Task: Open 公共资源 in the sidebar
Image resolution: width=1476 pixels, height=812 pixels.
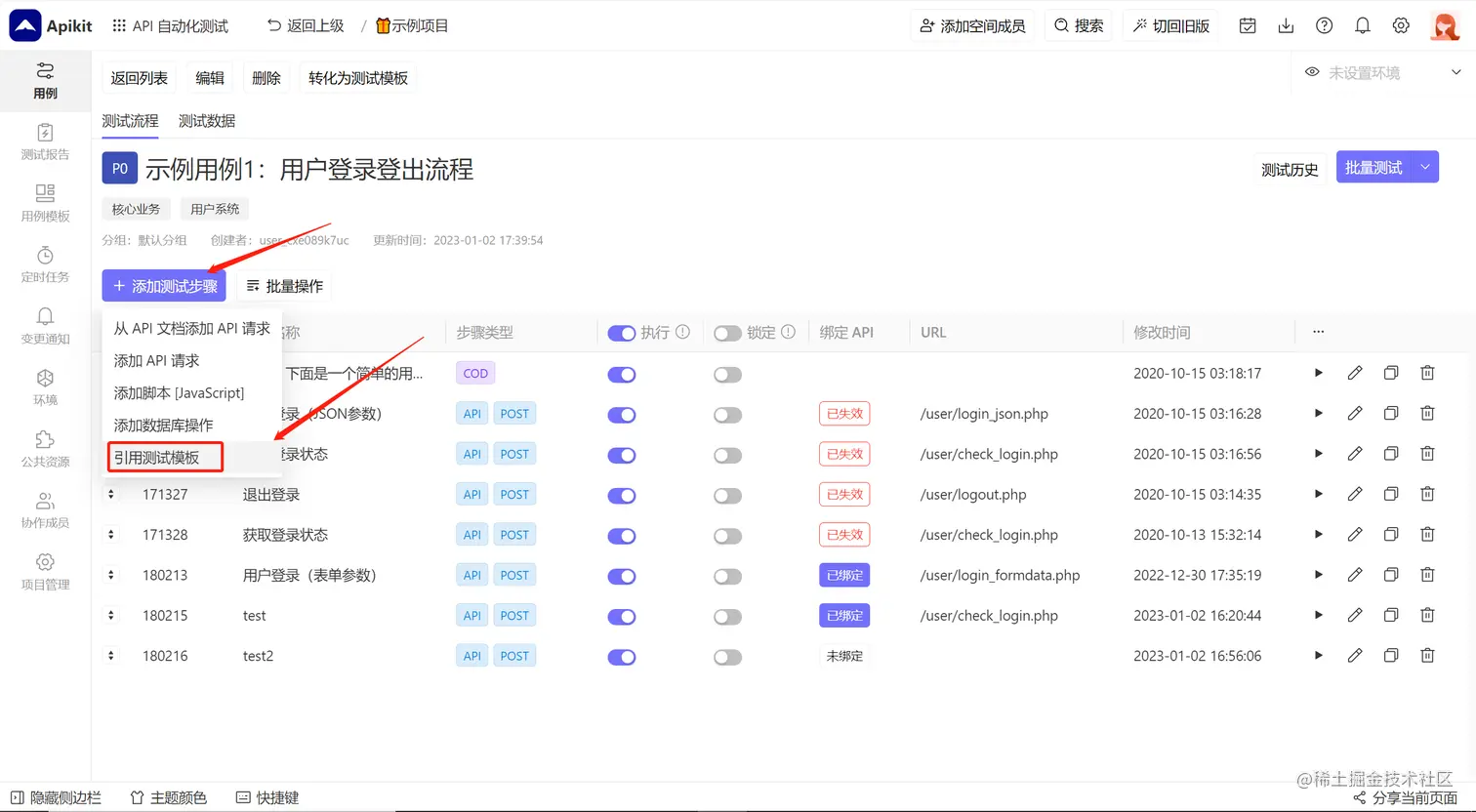Action: pos(45,449)
